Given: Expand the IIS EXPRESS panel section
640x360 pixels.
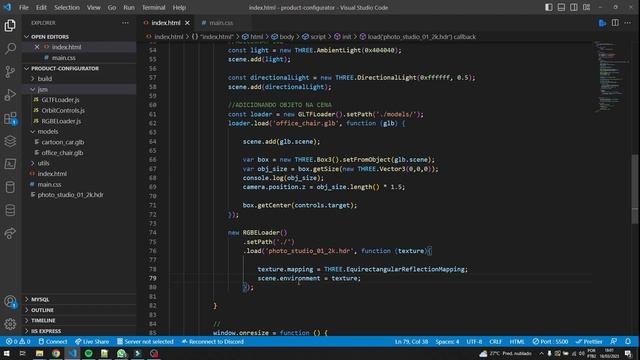Looking at the screenshot, I should coord(46,331).
